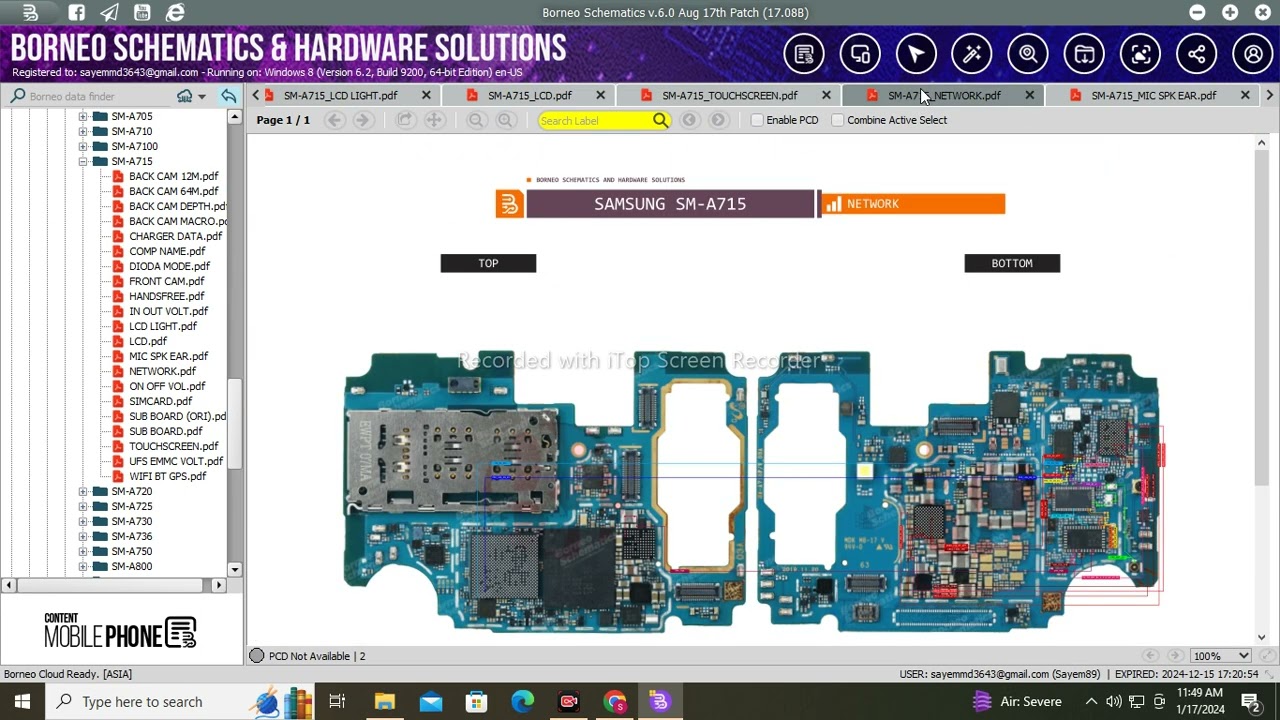
Task: Open WIFI BT GPS.pdf in tree
Action: click(167, 476)
